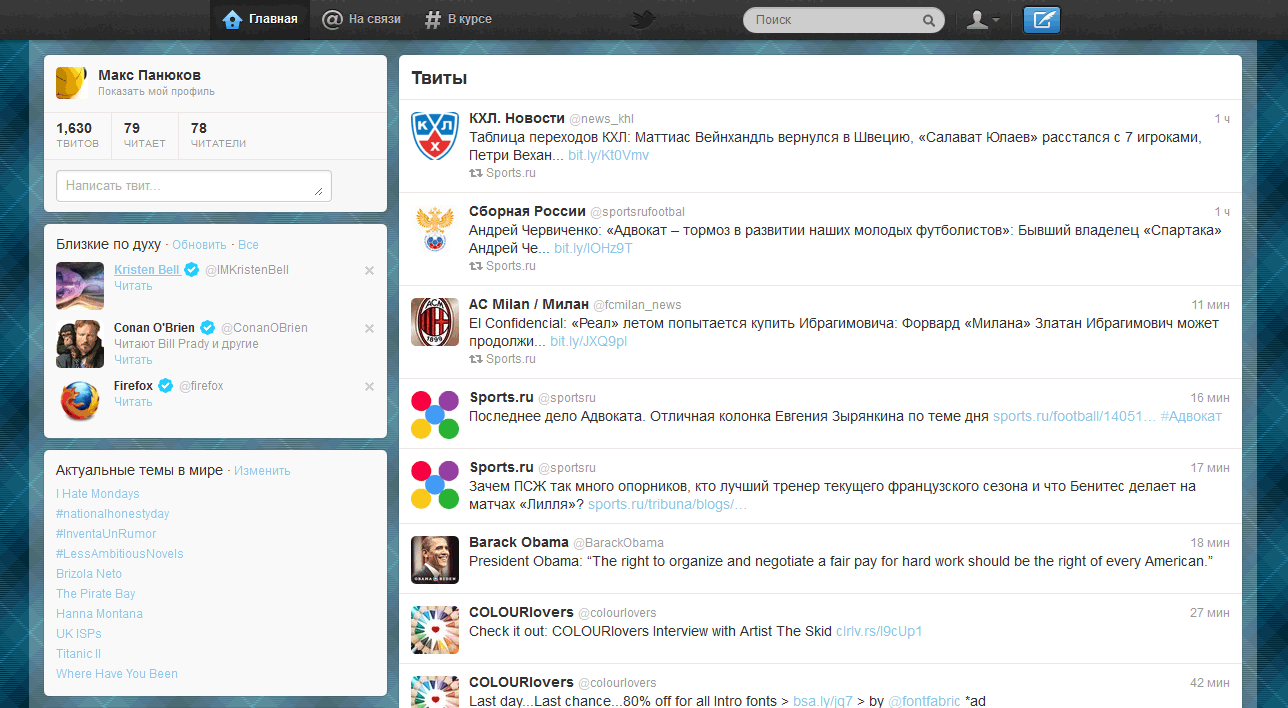Click the 11 мин timestamp

click(x=1210, y=304)
